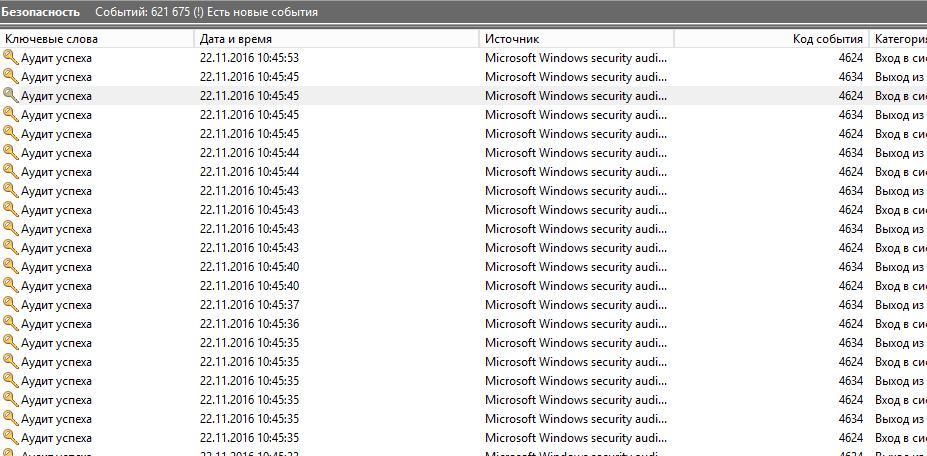927x456 pixels.
Task: Select the date cell '22.11.2016 10:45:53'
Action: pos(249,58)
